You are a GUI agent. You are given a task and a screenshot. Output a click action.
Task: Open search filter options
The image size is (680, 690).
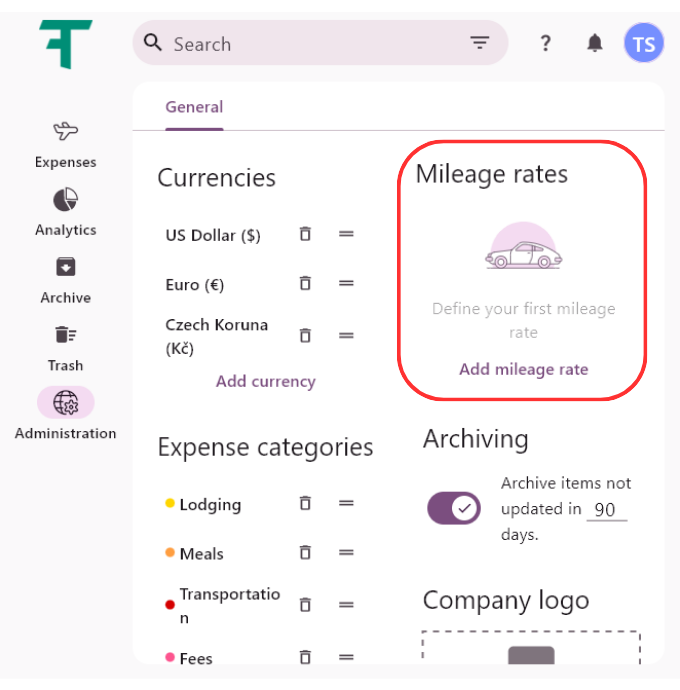pyautogui.click(x=480, y=43)
